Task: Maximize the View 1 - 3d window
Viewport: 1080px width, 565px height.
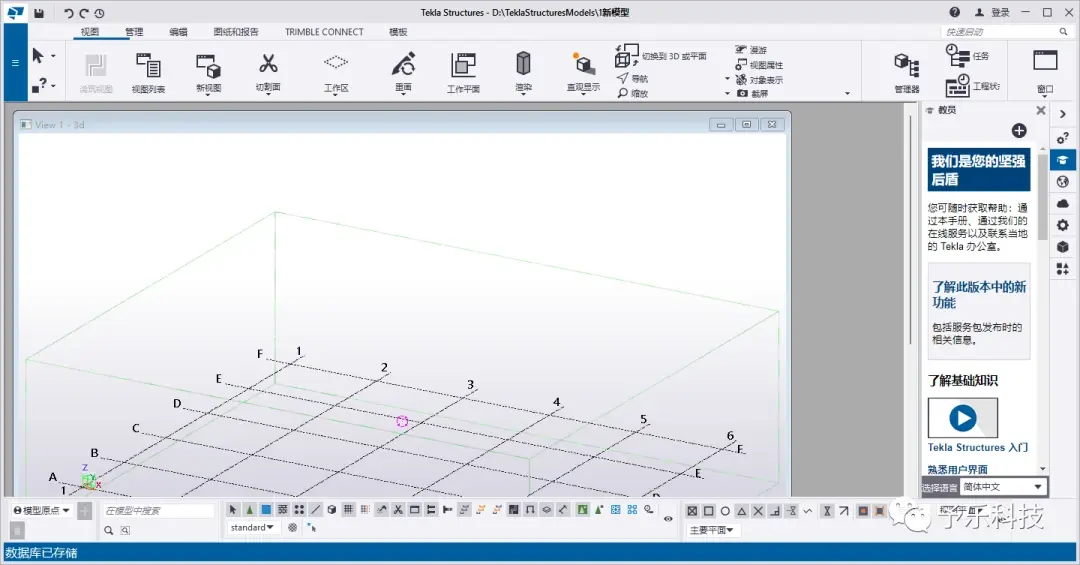Action: point(747,125)
